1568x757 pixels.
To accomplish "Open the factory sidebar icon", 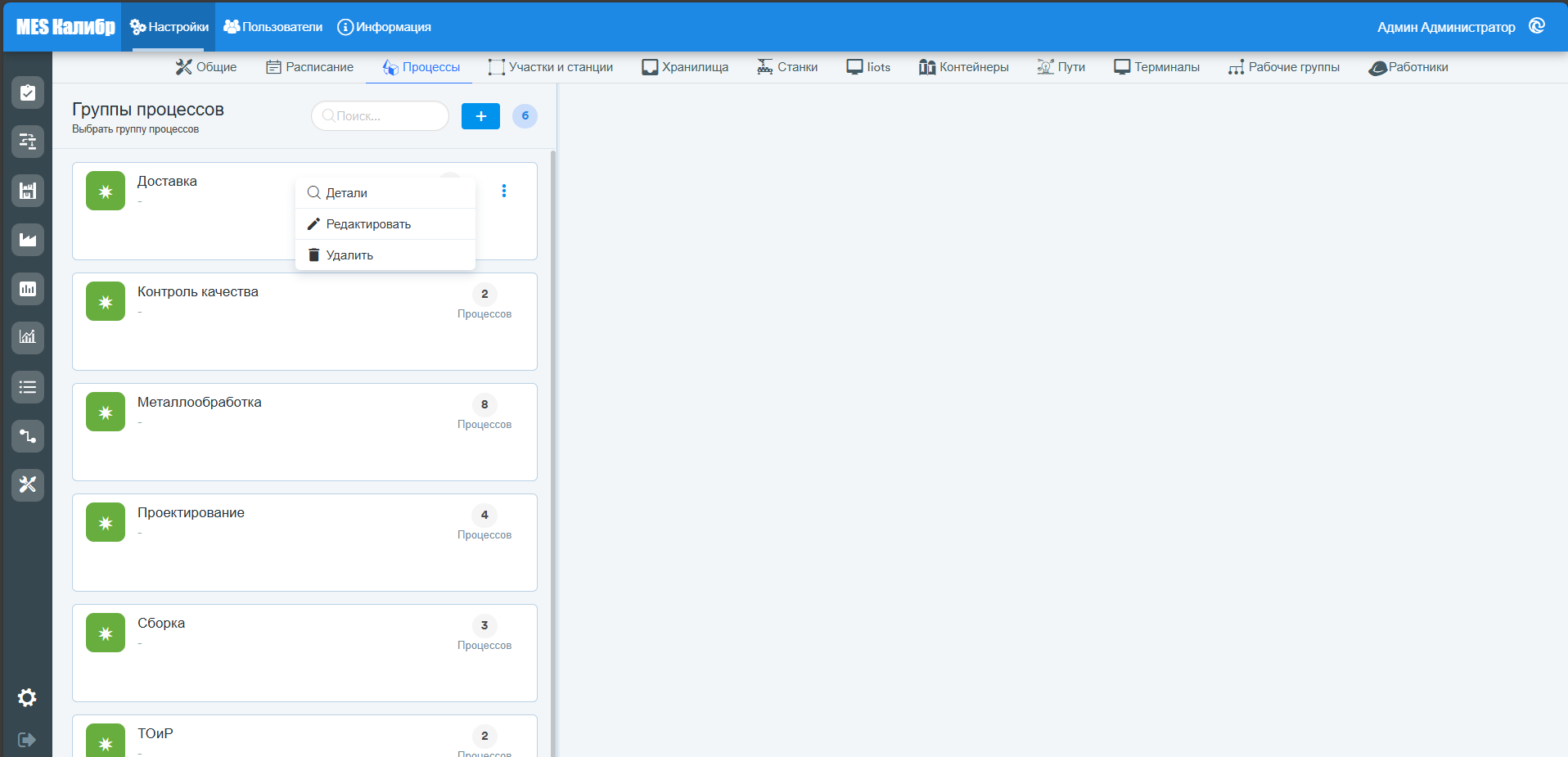I will pyautogui.click(x=28, y=240).
